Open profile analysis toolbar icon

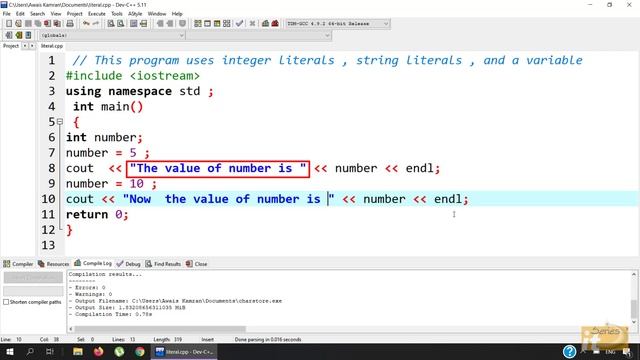coord(265,24)
